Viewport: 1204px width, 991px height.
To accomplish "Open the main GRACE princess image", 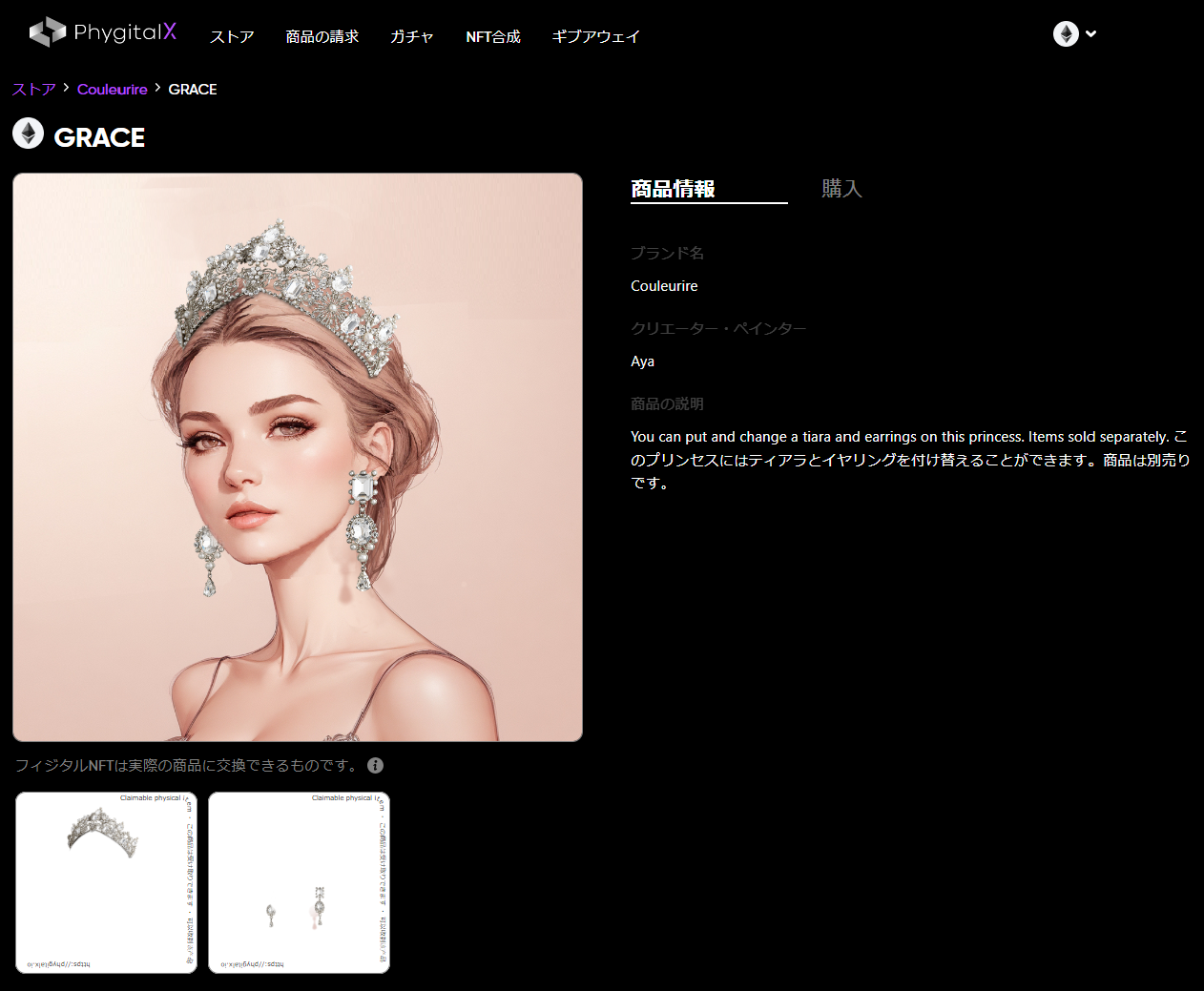I will pyautogui.click(x=298, y=457).
